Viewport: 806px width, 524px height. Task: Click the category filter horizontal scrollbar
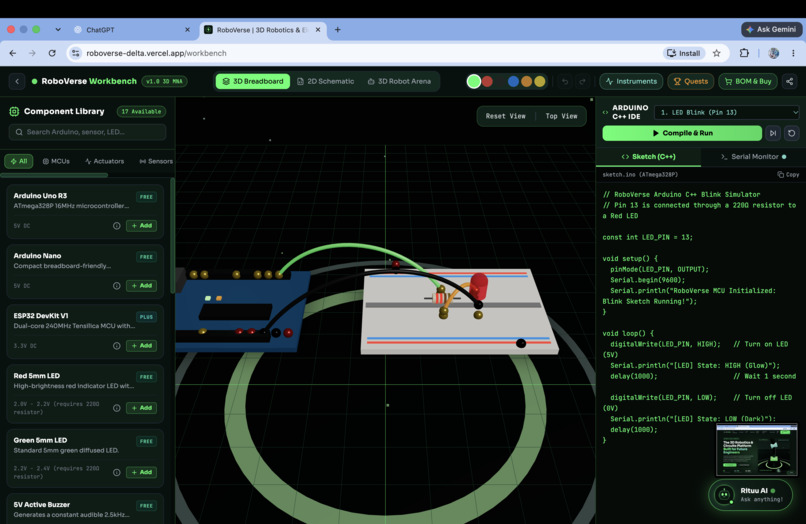[54, 175]
